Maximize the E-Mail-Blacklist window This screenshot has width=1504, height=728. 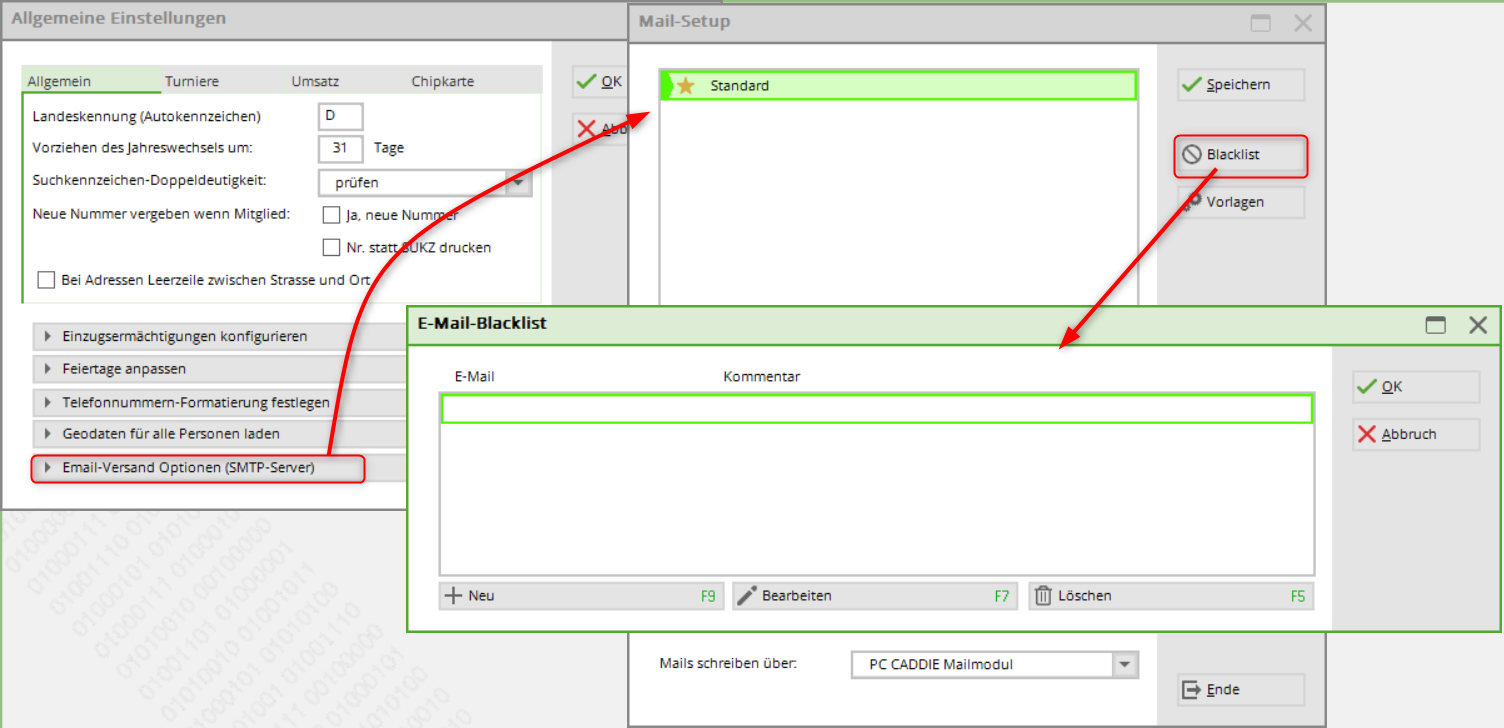(x=1436, y=324)
